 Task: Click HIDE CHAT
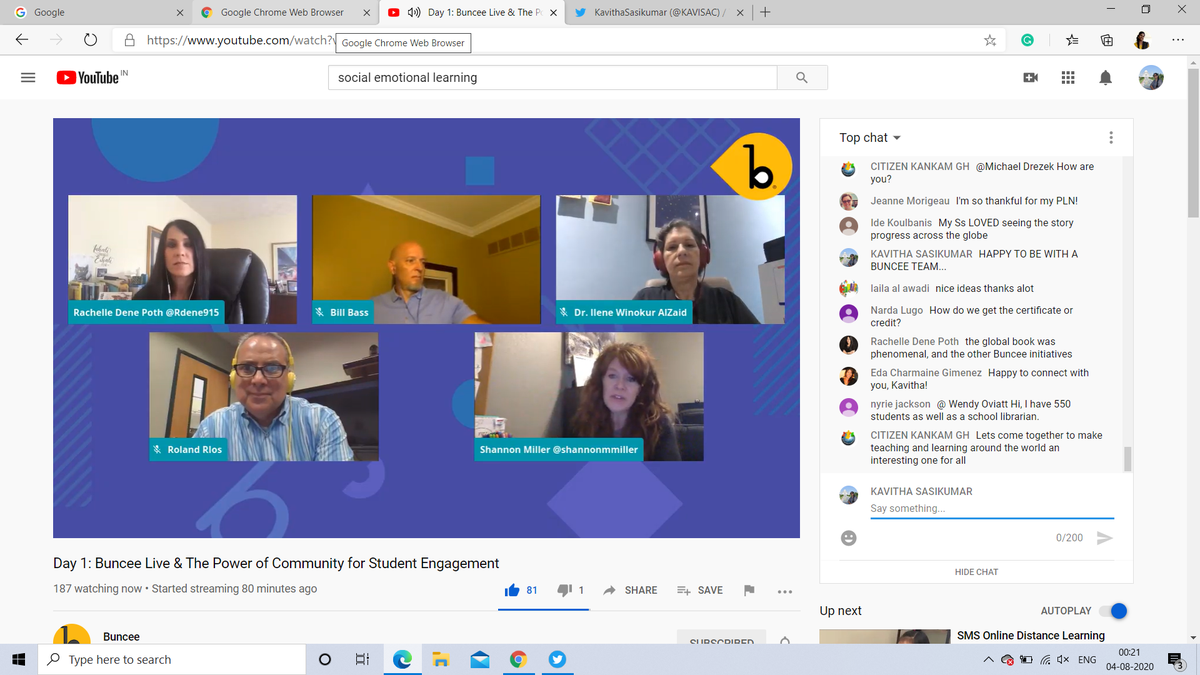pyautogui.click(x=976, y=572)
